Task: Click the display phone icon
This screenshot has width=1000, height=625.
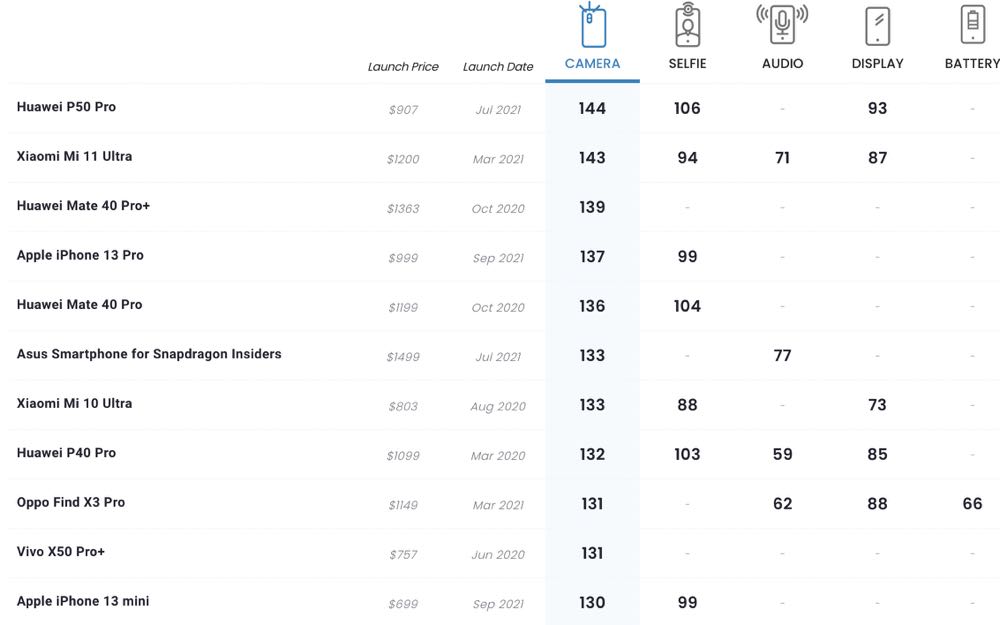Action: click(877, 25)
